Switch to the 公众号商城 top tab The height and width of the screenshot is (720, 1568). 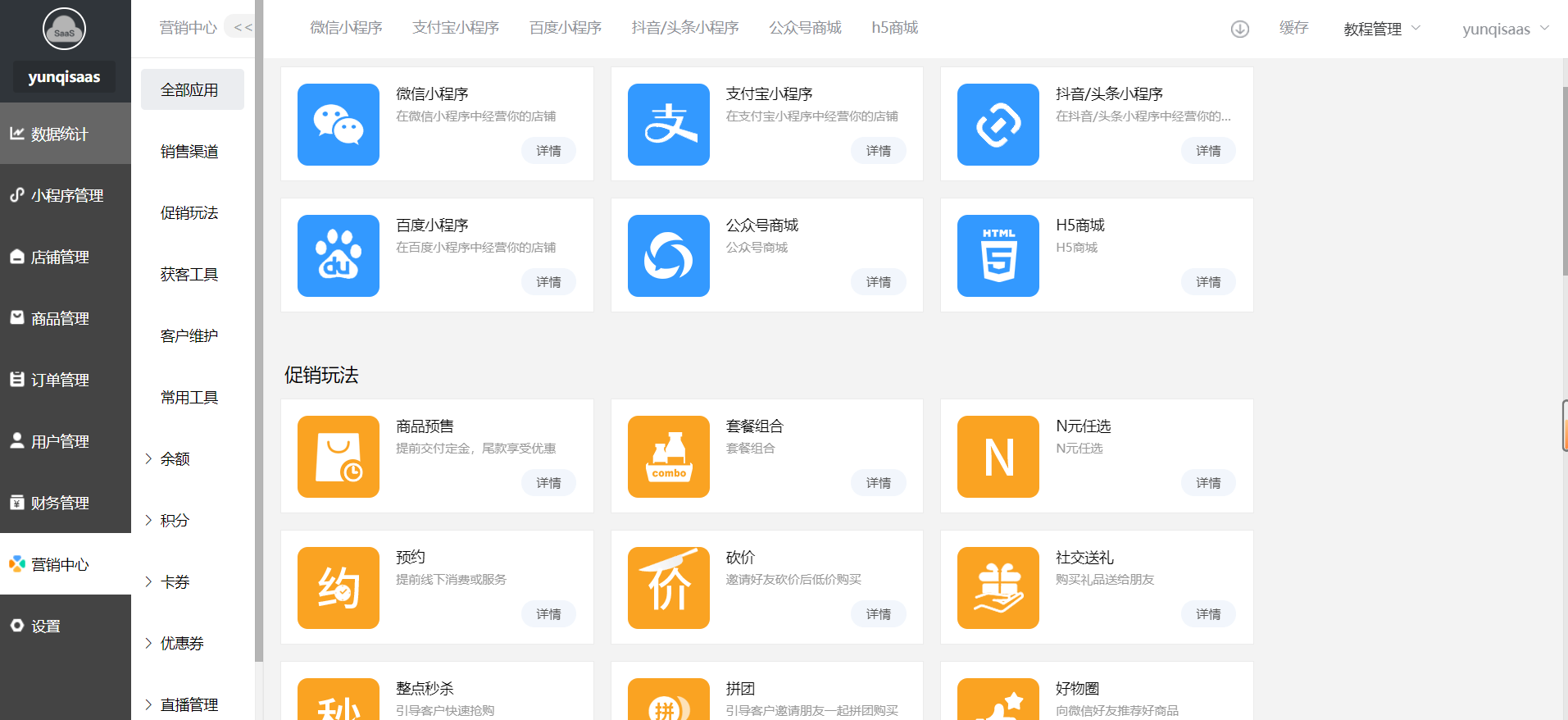coord(805,28)
